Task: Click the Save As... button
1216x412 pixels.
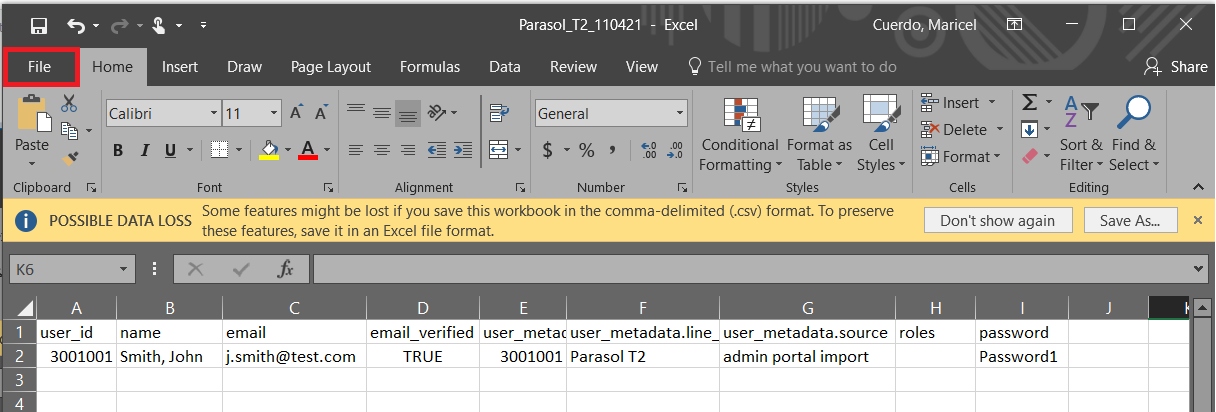Action: click(x=1129, y=220)
